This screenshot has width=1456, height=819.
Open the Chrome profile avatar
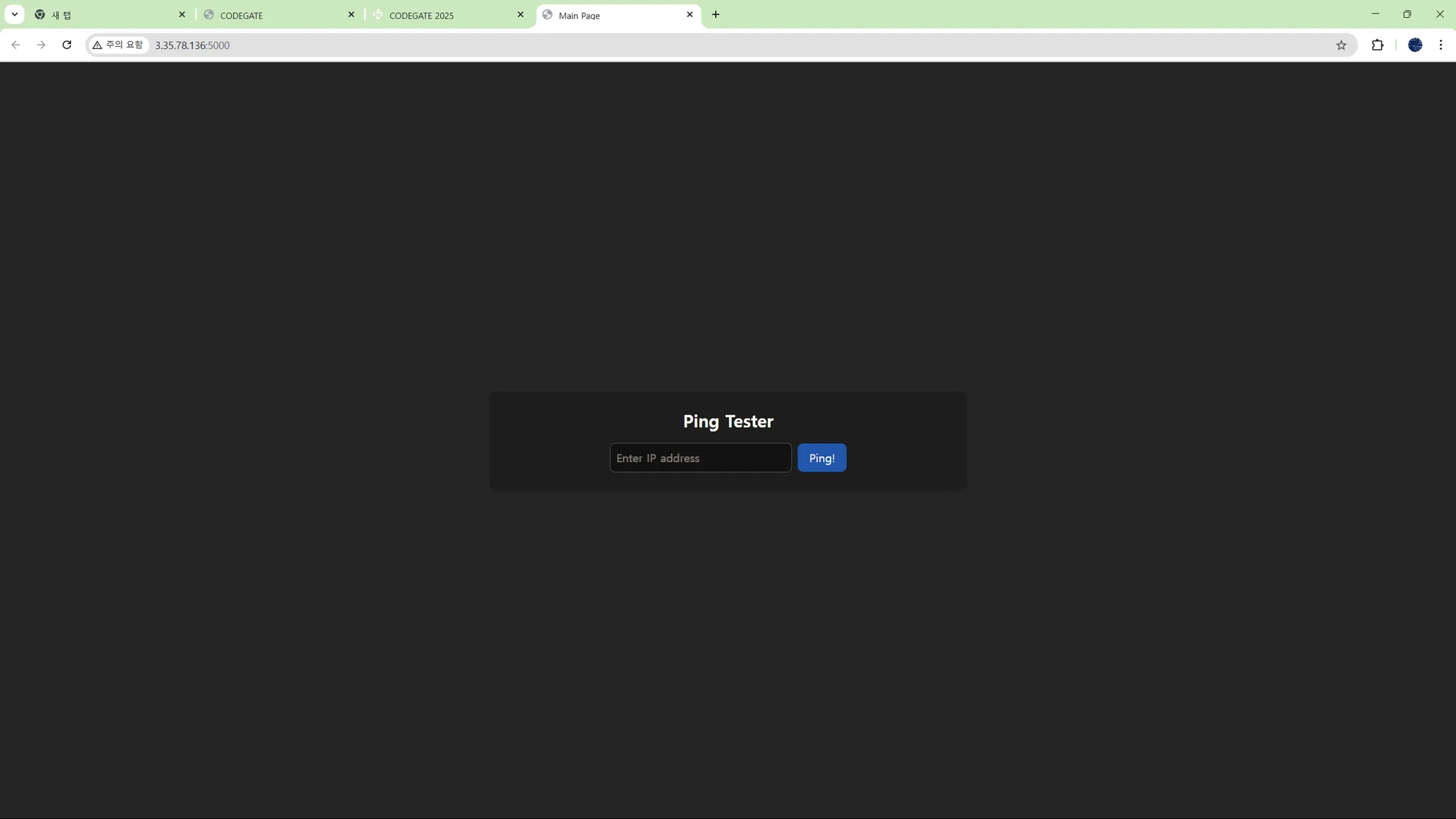point(1415,45)
